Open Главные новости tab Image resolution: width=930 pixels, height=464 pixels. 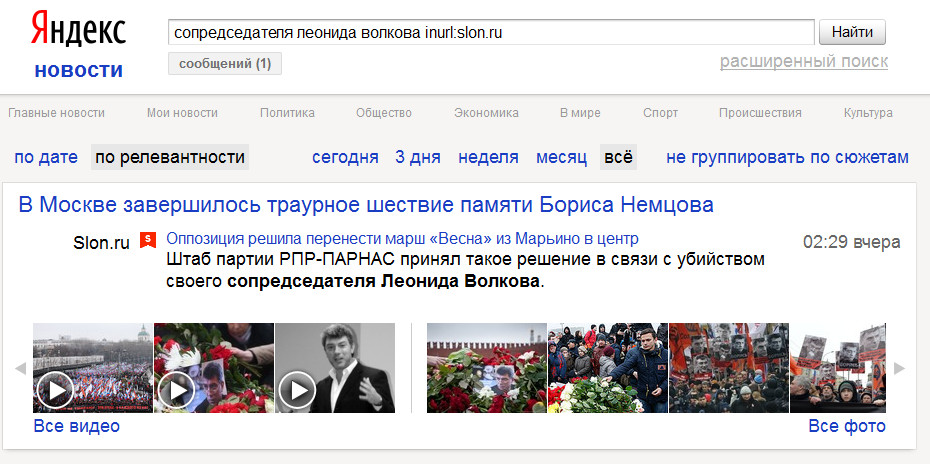point(56,113)
